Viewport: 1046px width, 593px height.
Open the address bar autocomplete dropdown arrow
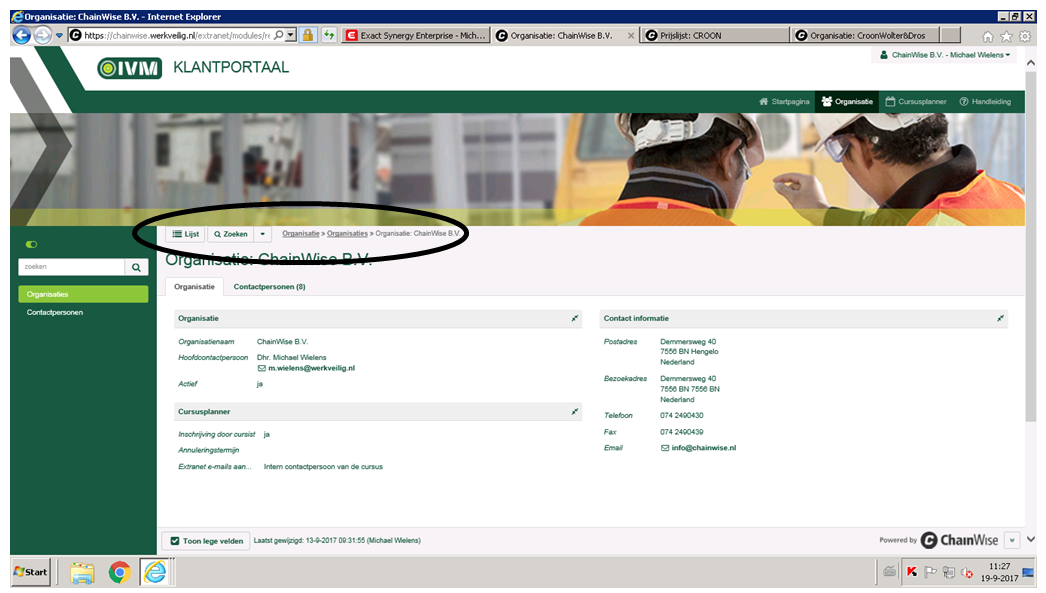click(x=291, y=35)
